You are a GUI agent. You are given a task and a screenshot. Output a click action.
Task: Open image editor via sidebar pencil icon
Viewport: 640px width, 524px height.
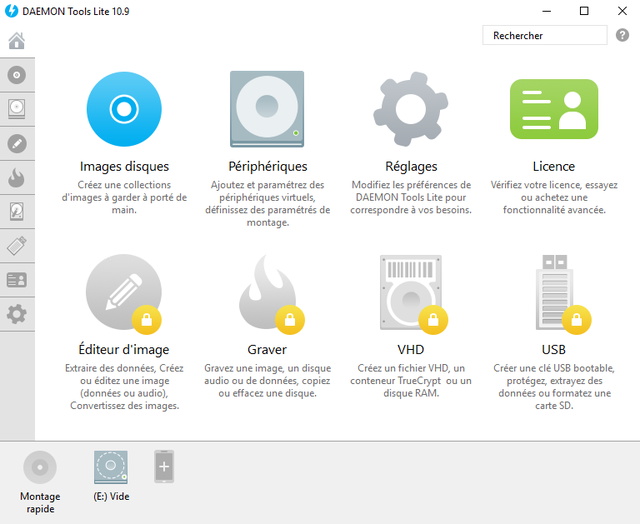pyautogui.click(x=17, y=144)
